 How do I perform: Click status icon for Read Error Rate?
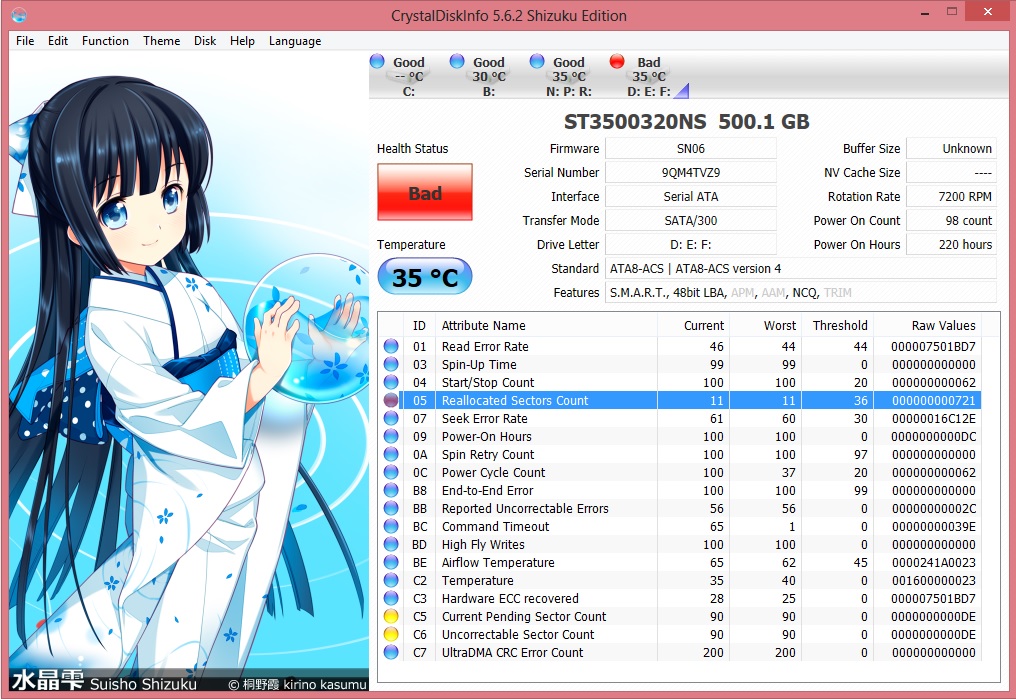tap(391, 346)
